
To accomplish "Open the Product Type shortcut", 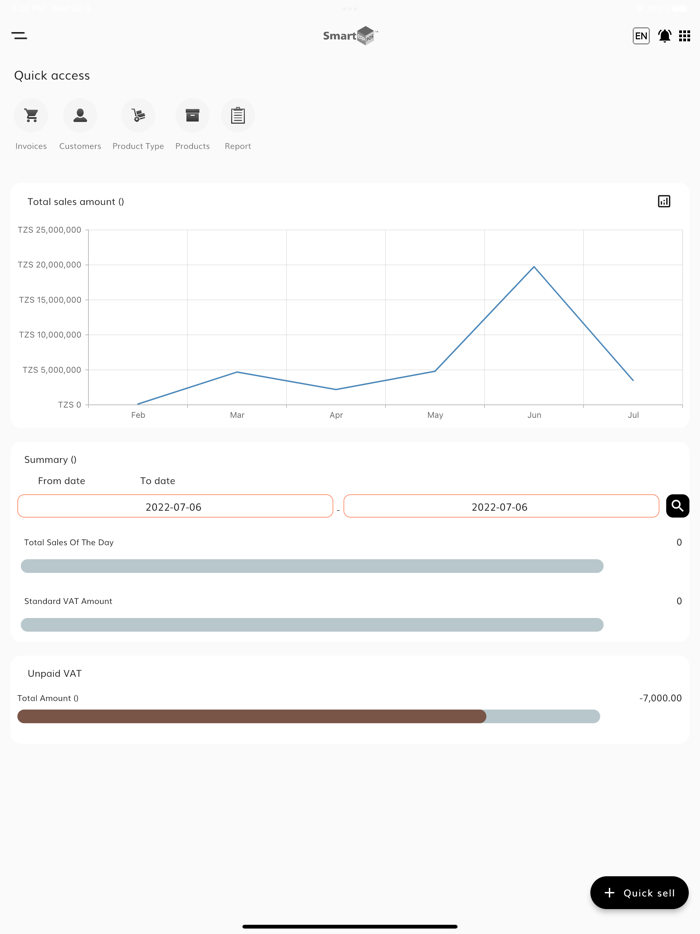I will 138,116.
